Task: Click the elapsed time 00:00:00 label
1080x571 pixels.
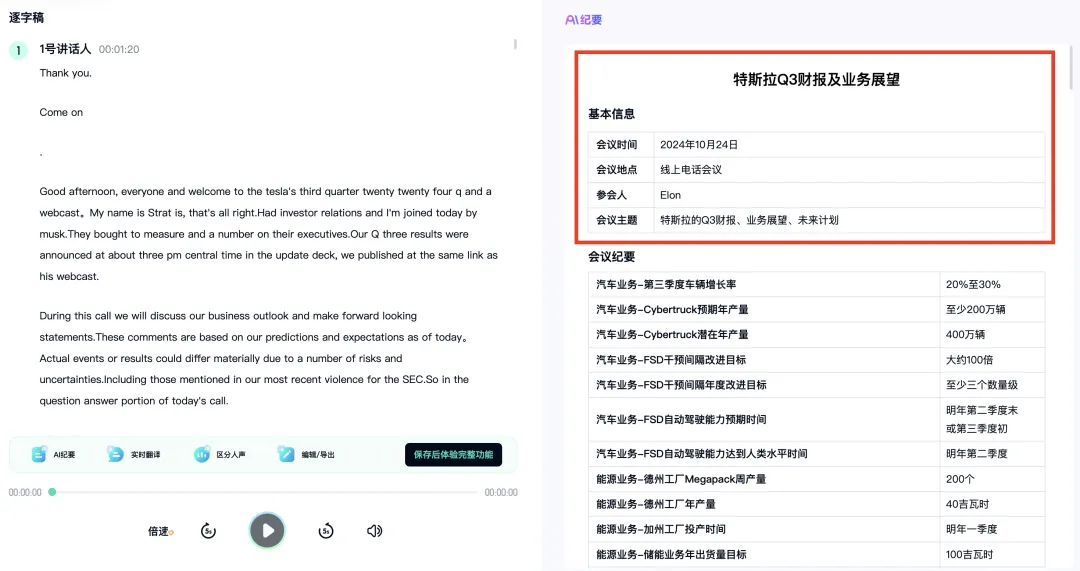Action: coord(25,492)
